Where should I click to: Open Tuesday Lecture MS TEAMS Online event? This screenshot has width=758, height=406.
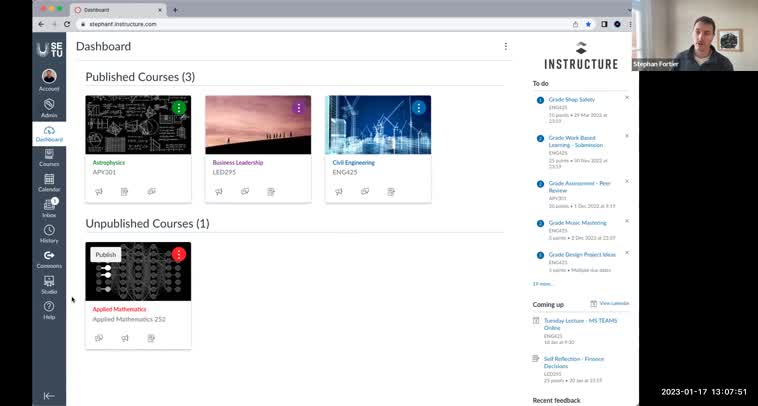580,324
